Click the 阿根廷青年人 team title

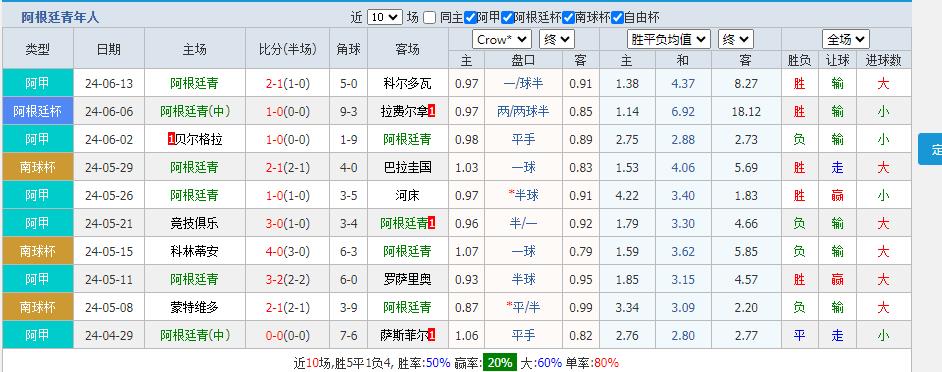coord(60,18)
